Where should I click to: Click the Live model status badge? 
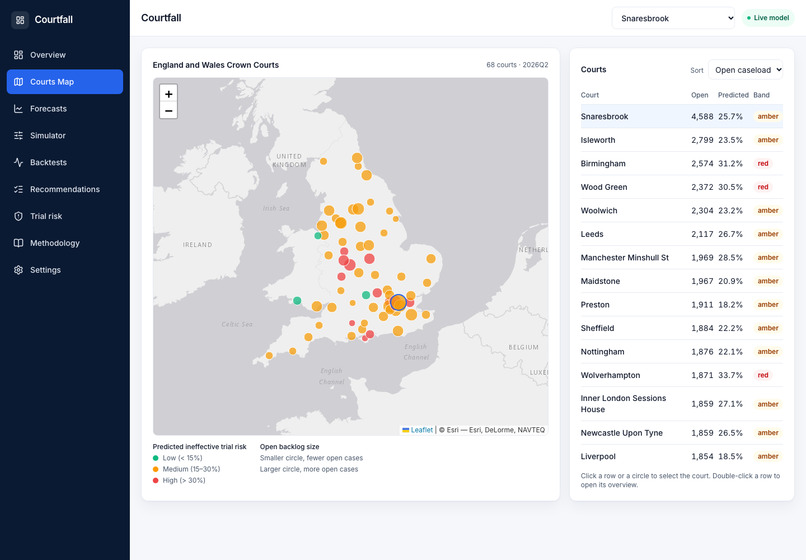tap(768, 18)
